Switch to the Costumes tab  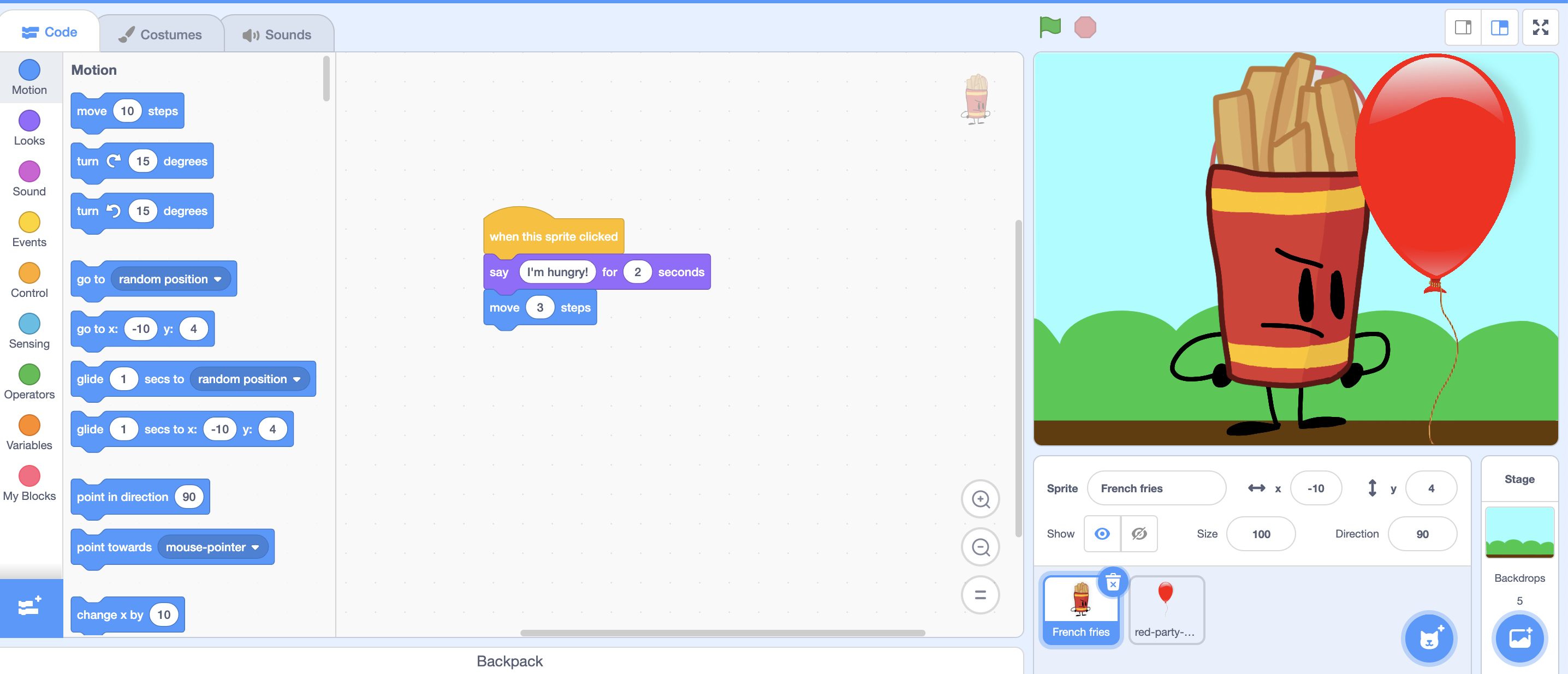point(160,35)
